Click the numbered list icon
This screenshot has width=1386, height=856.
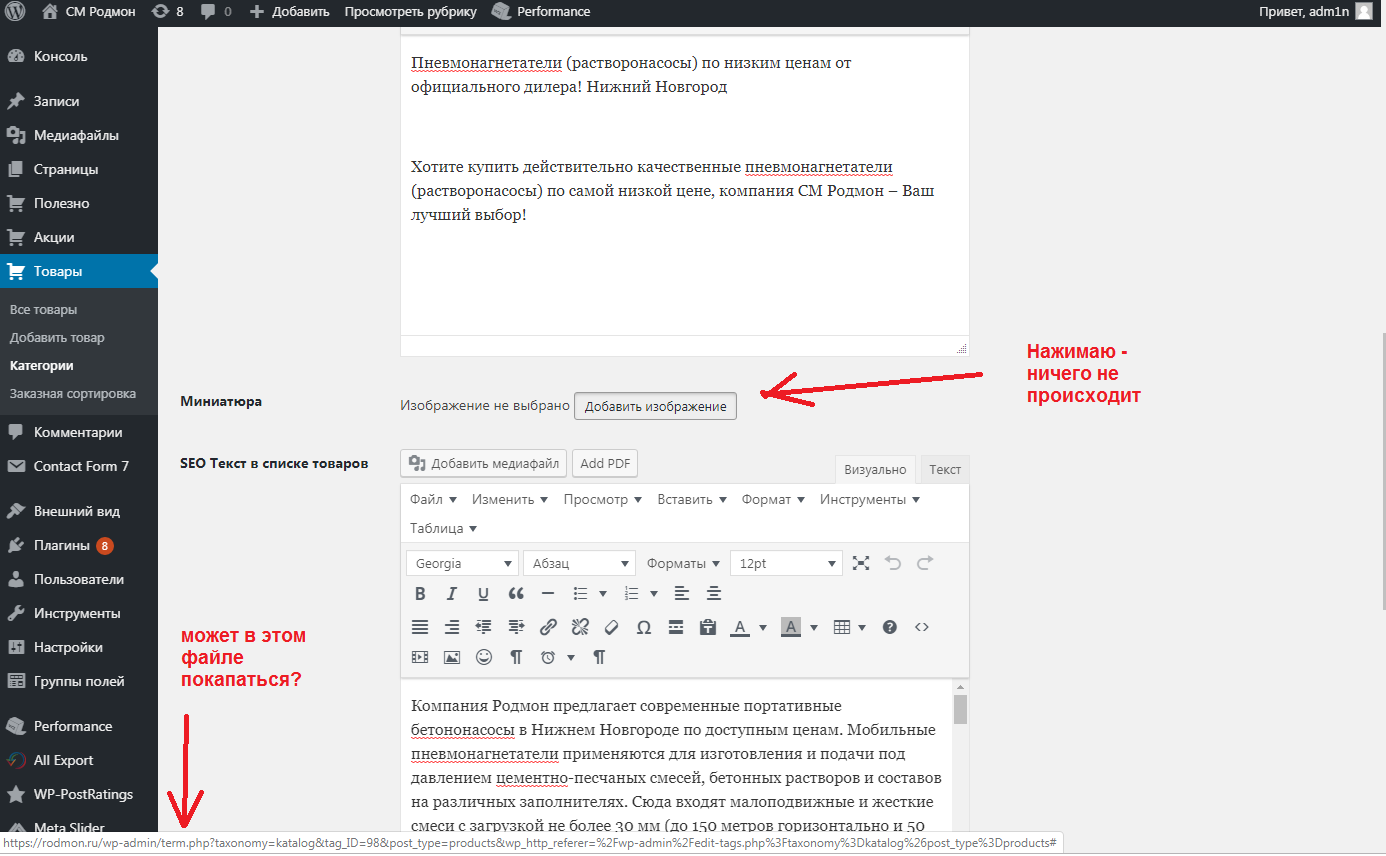[631, 593]
